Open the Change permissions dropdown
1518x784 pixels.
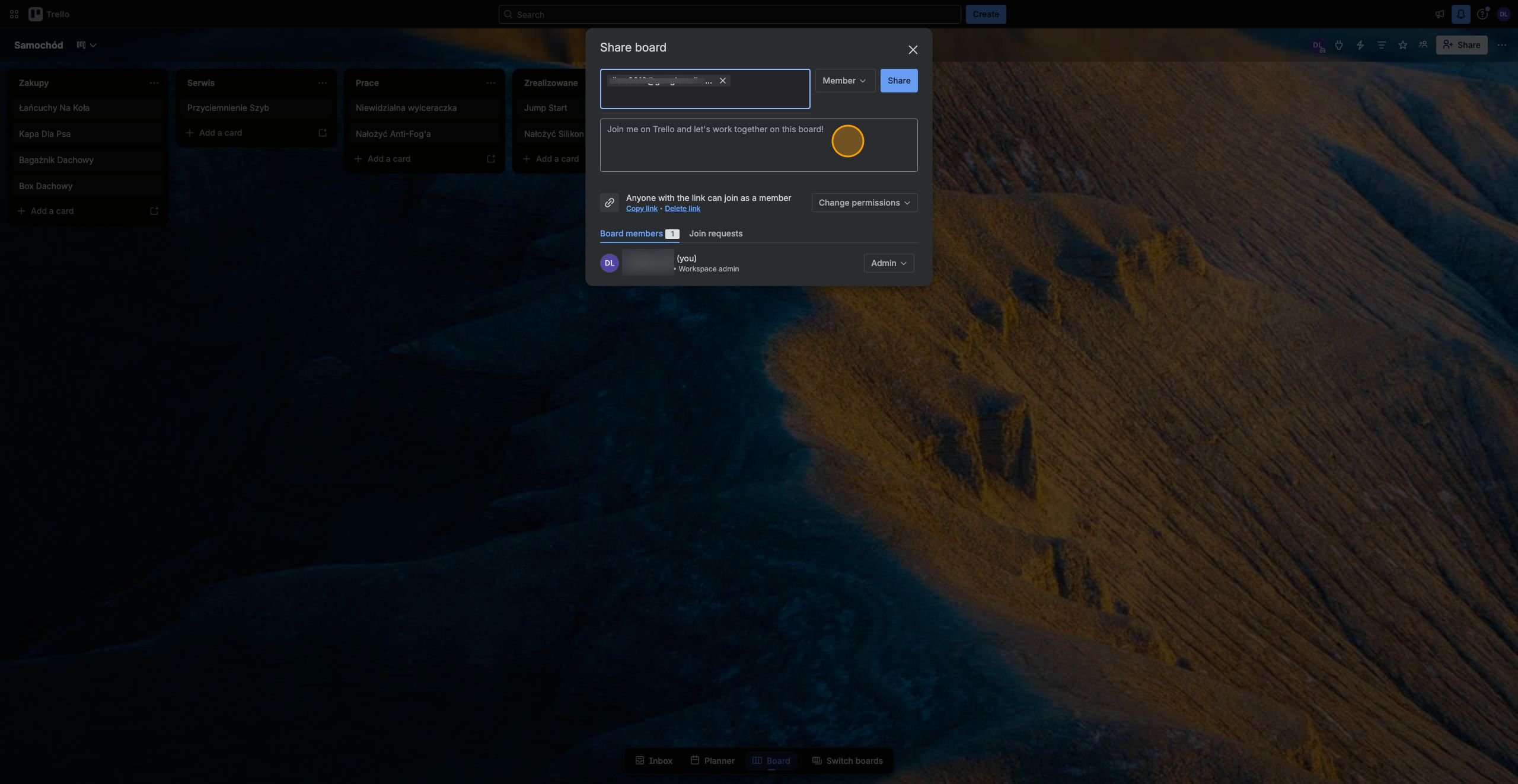point(864,203)
